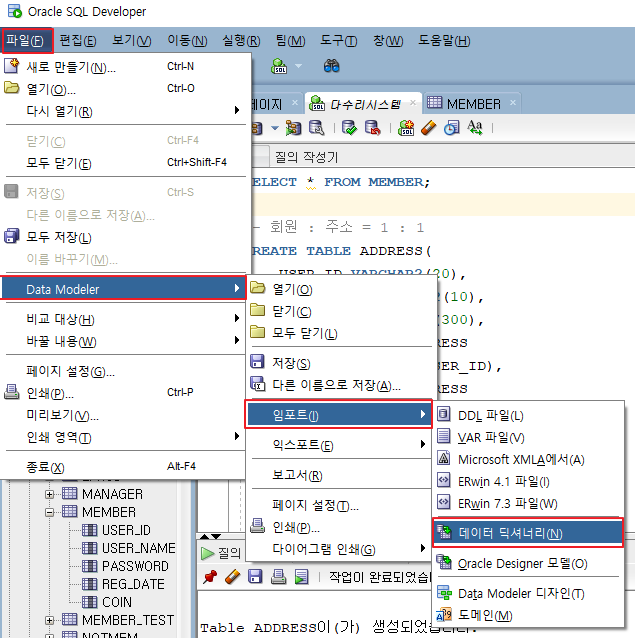The image size is (635, 638).
Task: Click the explain plan icon in worksheet toolbar
Action: click(x=293, y=128)
